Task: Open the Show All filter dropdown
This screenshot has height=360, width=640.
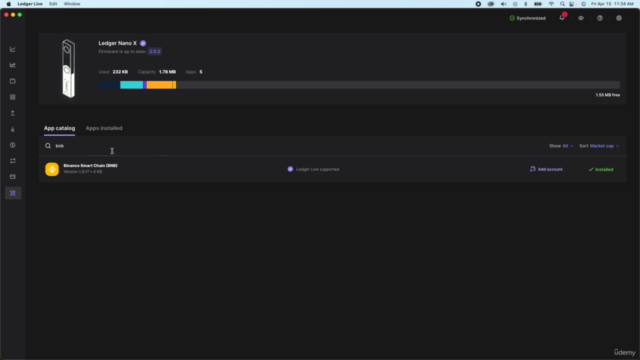Action: pos(561,146)
